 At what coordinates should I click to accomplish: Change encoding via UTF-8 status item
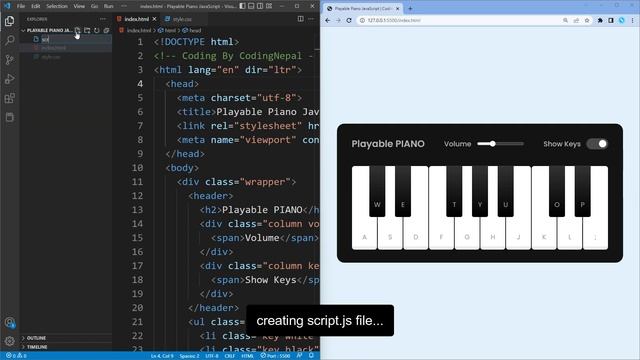coord(211,356)
